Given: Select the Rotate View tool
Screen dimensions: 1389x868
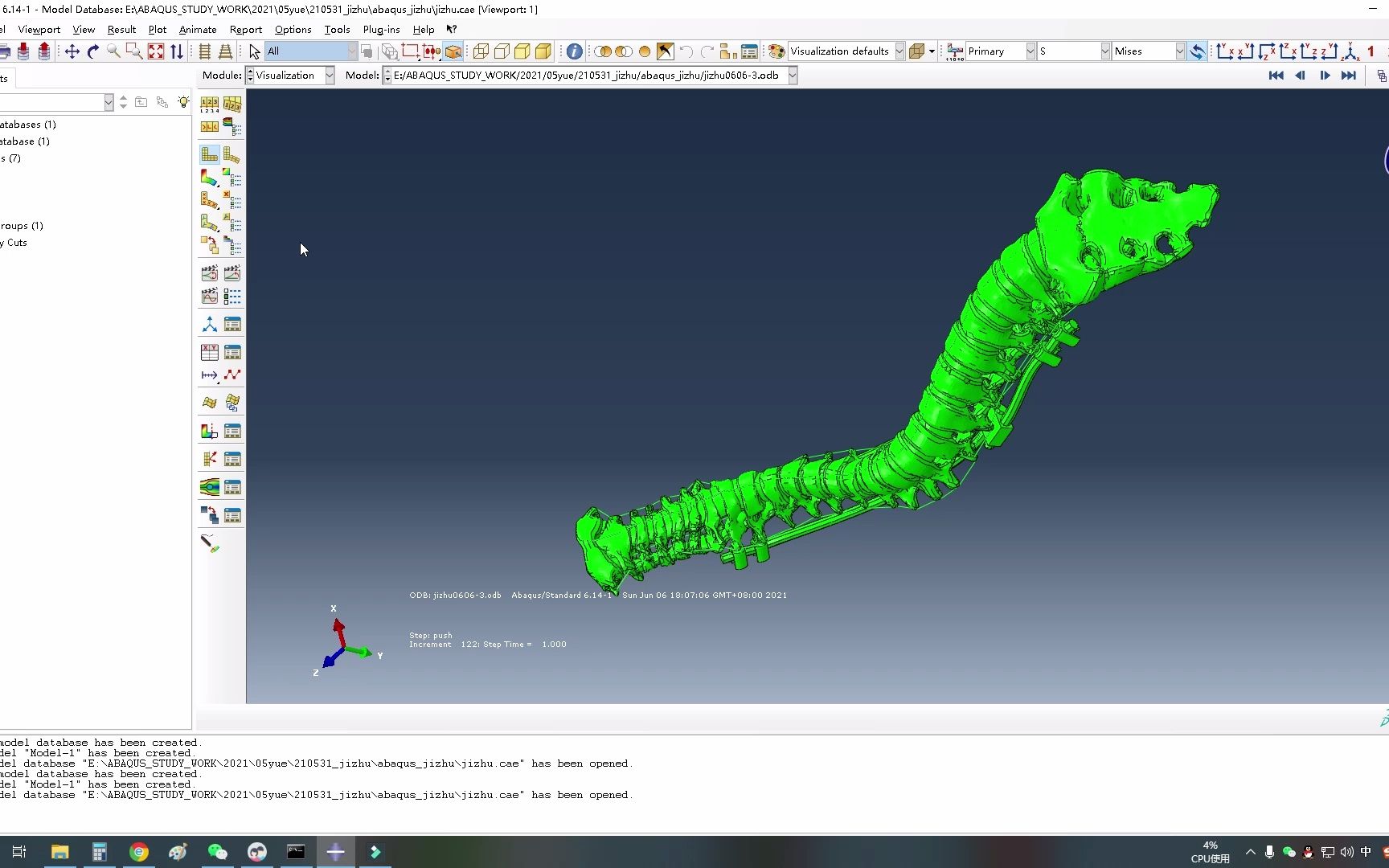Looking at the screenshot, I should pos(92,51).
